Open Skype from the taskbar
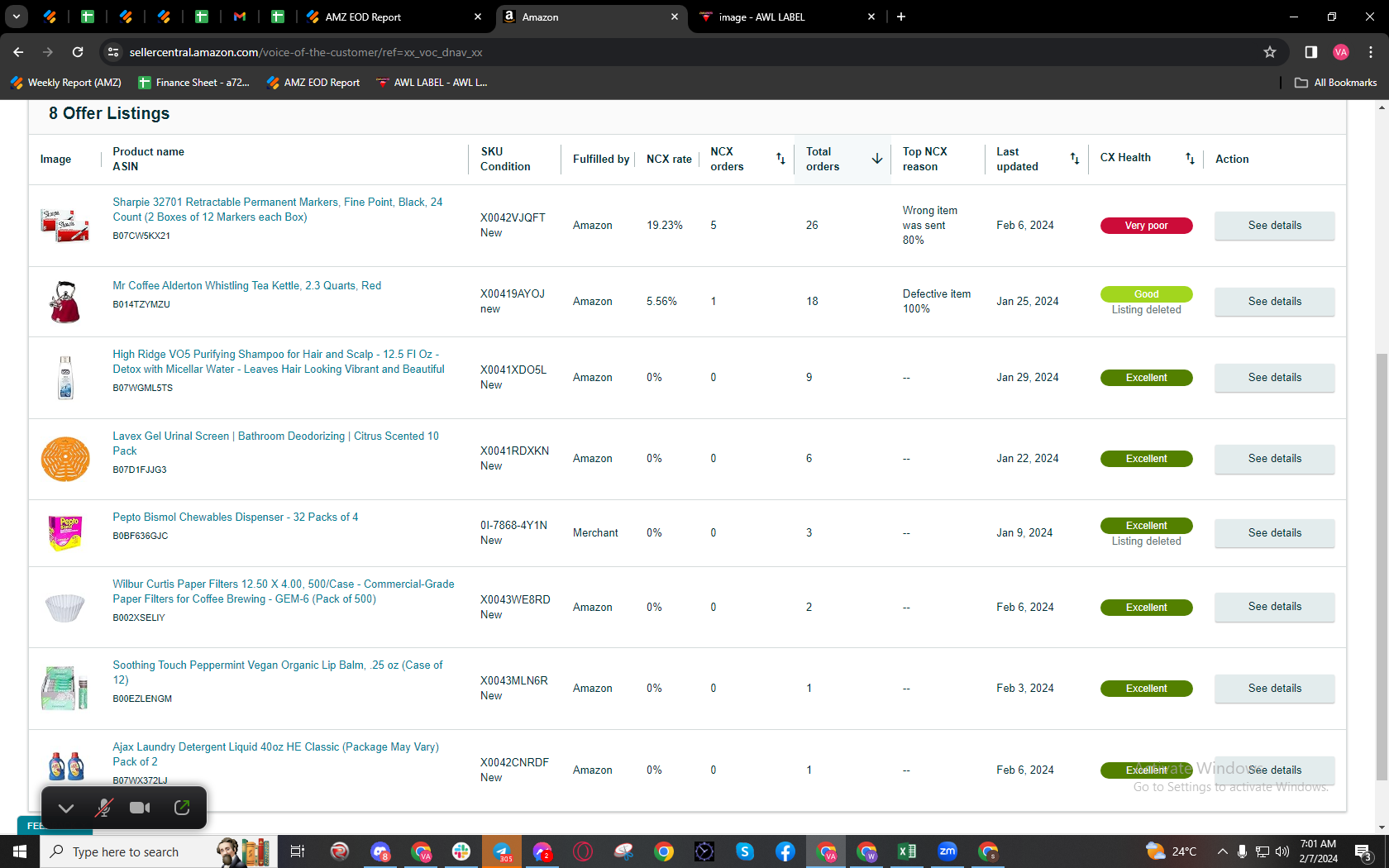 [745, 851]
